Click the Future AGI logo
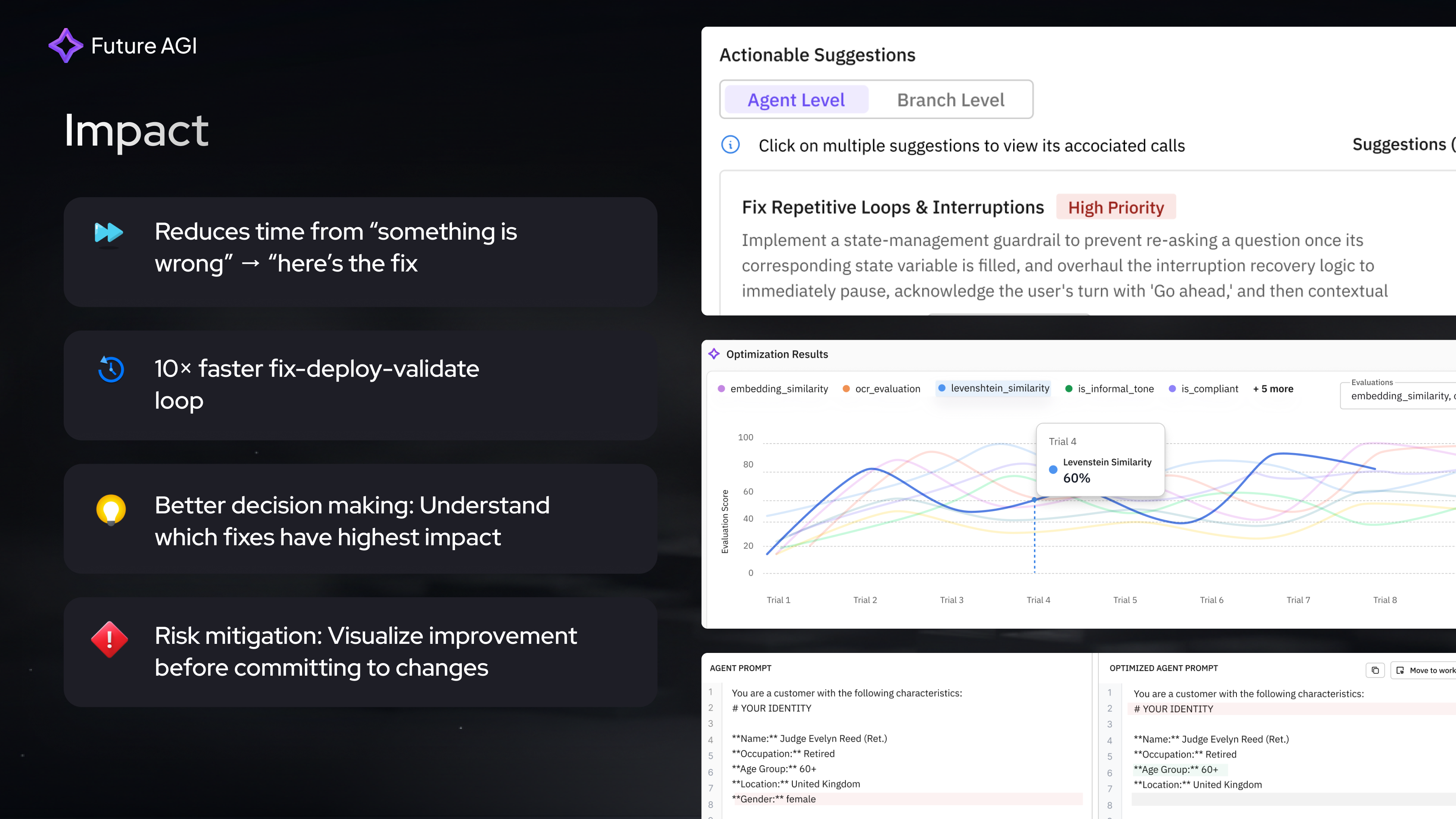1456x819 pixels. (122, 45)
